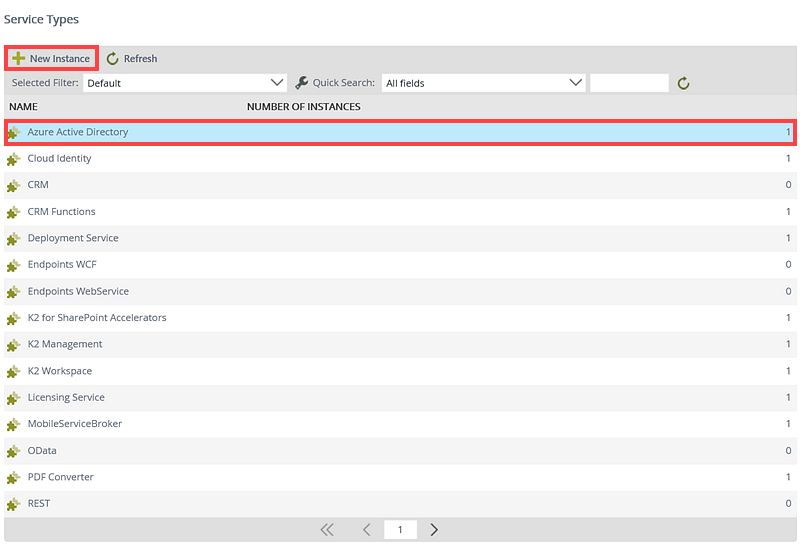800x546 pixels.
Task: Select the Endpoints WCF row
Action: pyautogui.click(x=400, y=265)
